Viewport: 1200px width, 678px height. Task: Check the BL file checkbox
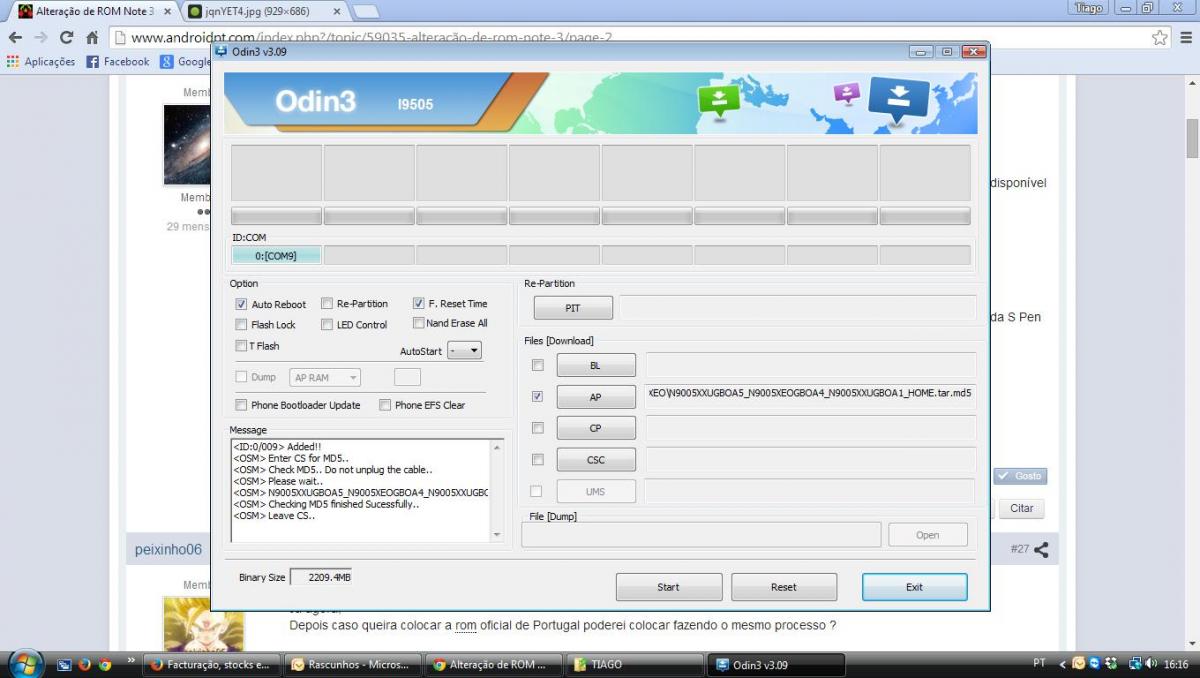click(x=538, y=365)
